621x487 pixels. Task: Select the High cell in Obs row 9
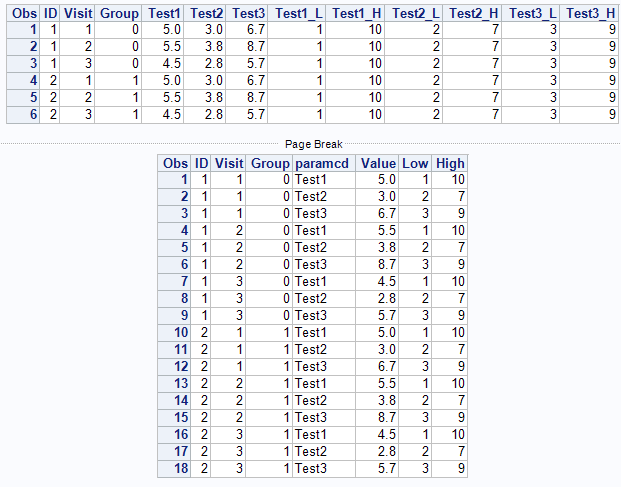[x=450, y=315]
